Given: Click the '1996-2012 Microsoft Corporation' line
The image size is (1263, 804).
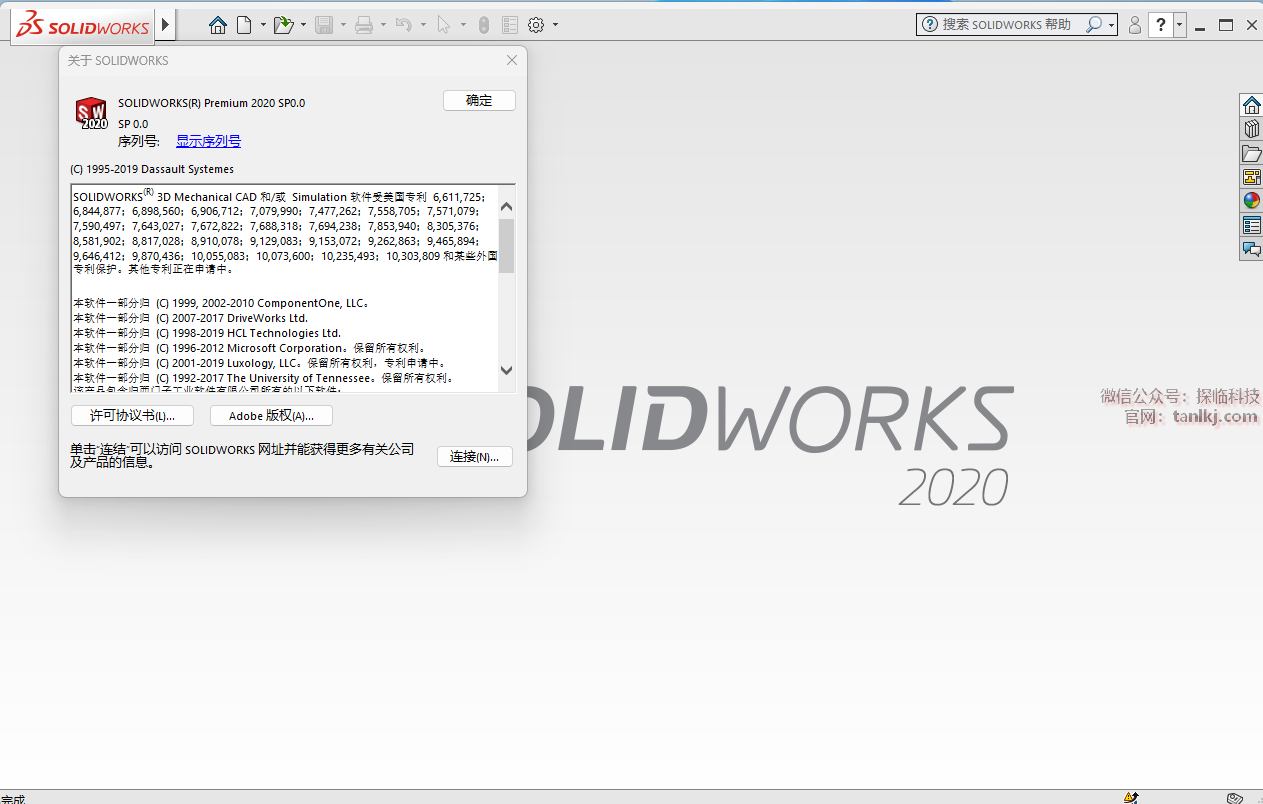Looking at the screenshot, I should tap(249, 348).
